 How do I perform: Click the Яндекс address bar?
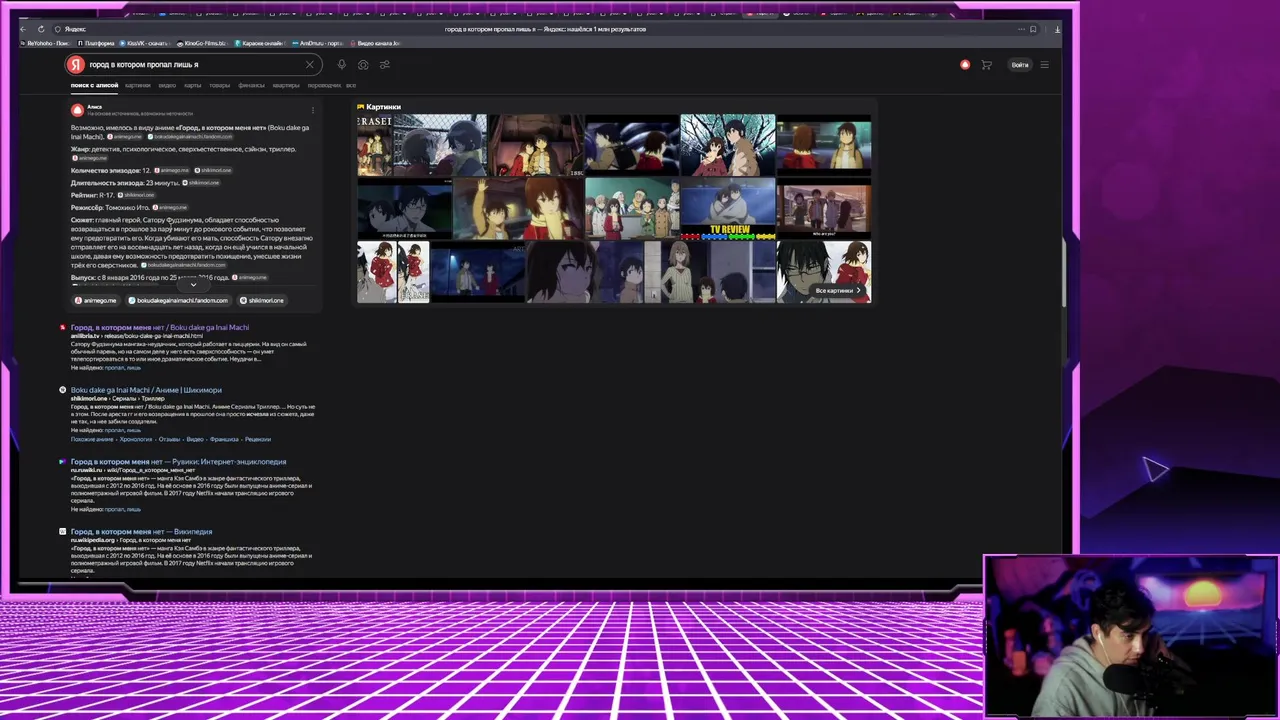tap(545, 29)
